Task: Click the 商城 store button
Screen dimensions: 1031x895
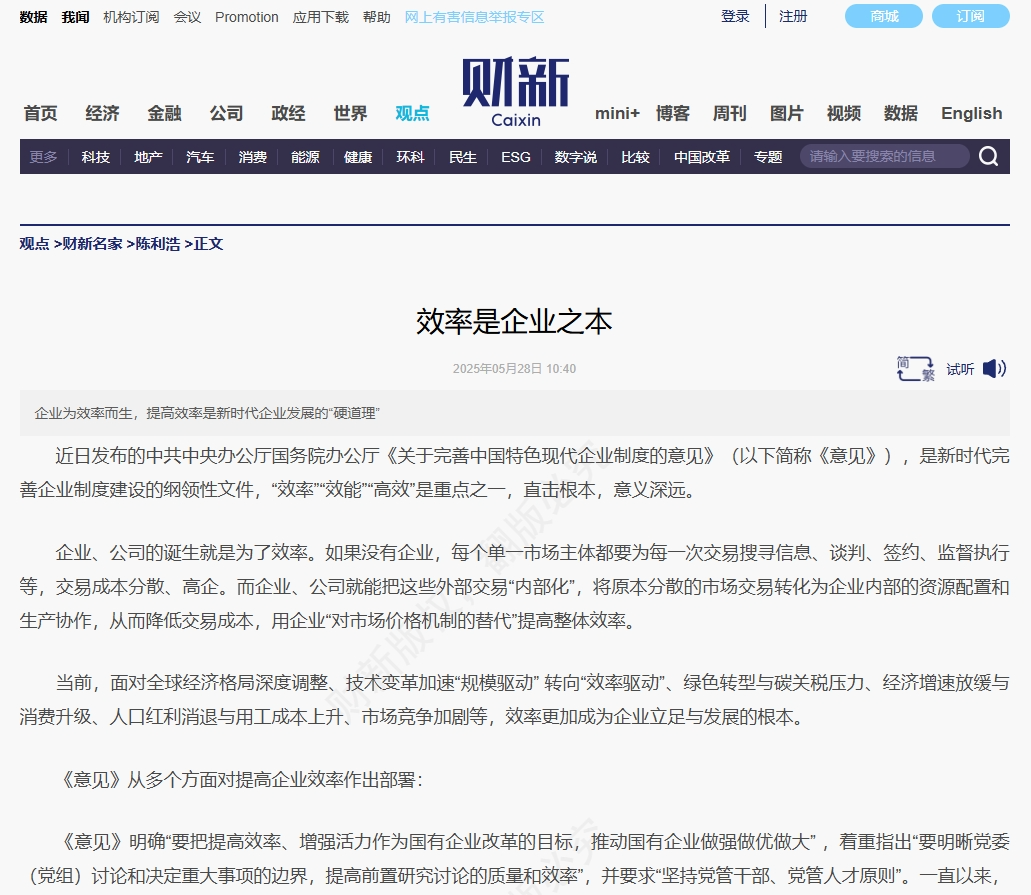Action: tap(883, 16)
